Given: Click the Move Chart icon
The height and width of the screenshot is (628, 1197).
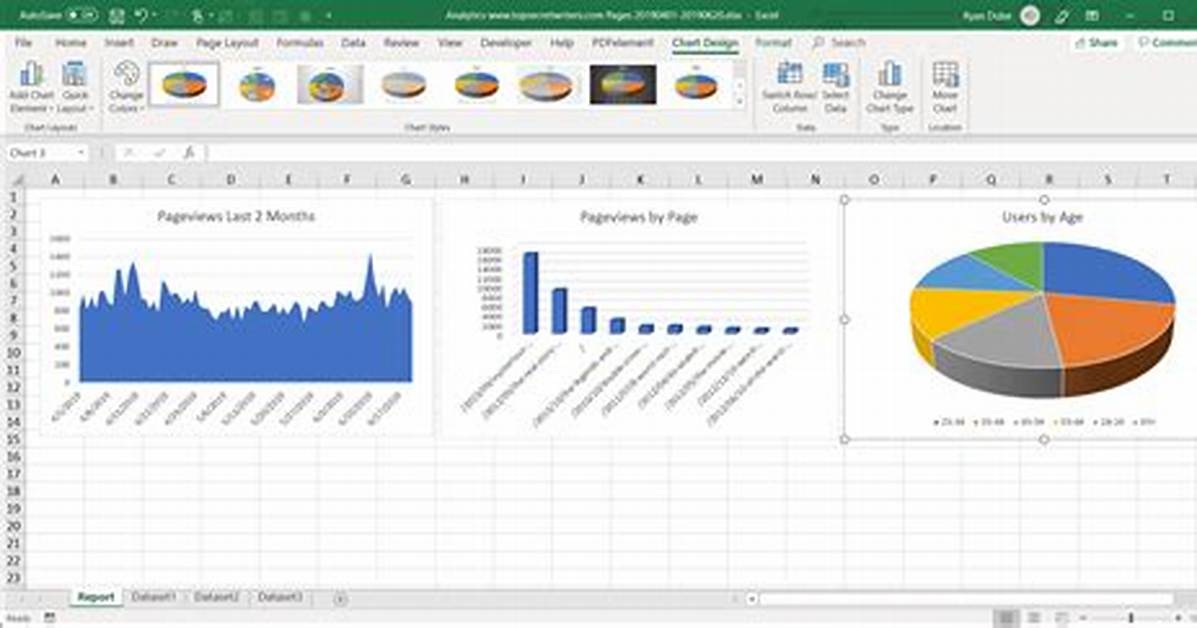Looking at the screenshot, I should 945,74.
